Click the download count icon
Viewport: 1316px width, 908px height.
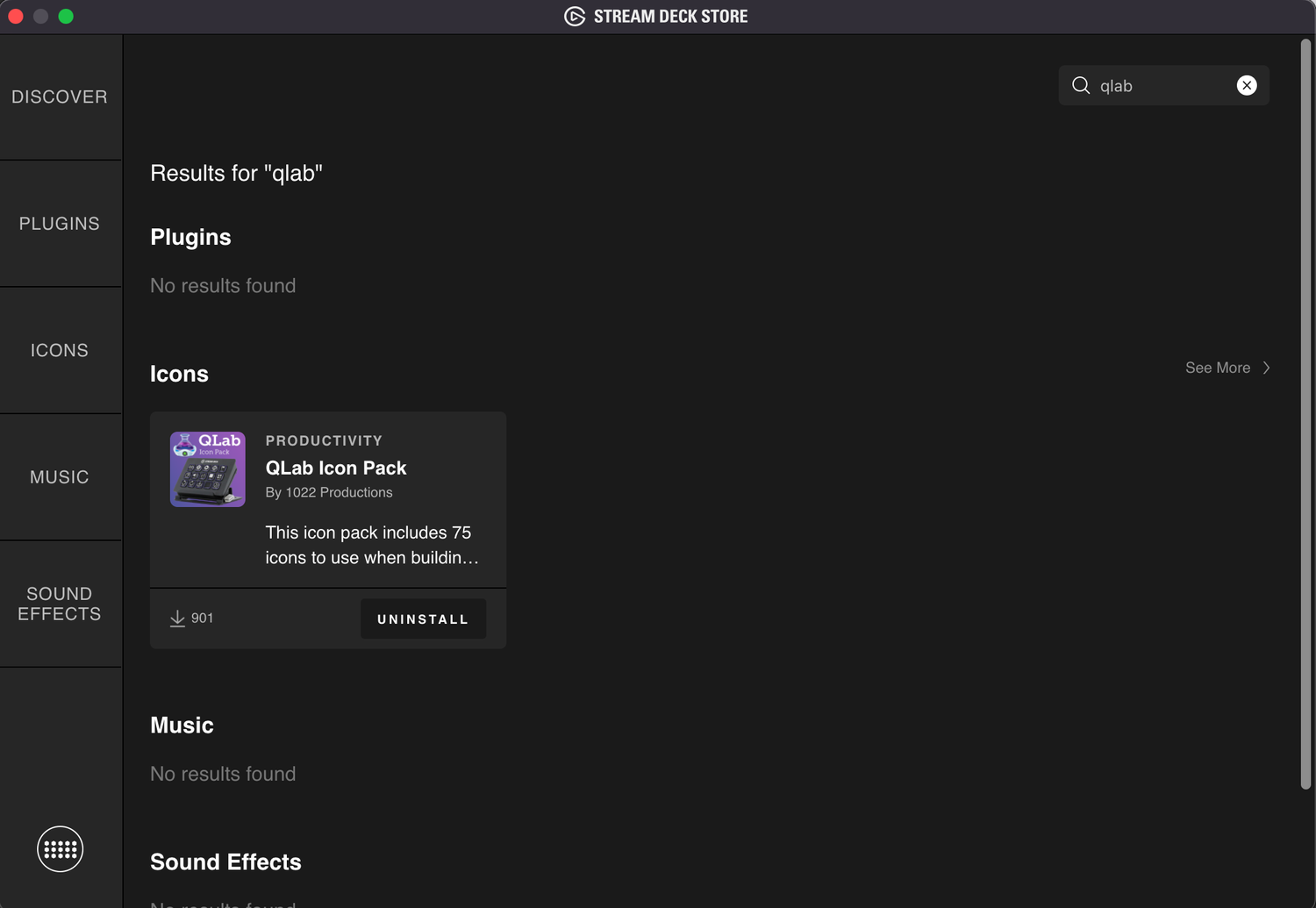tap(177, 618)
